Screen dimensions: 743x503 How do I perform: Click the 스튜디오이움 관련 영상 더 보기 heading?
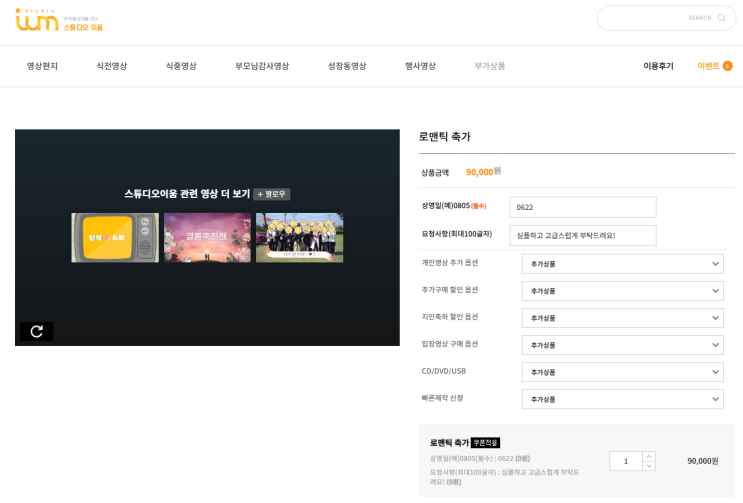click(187, 194)
